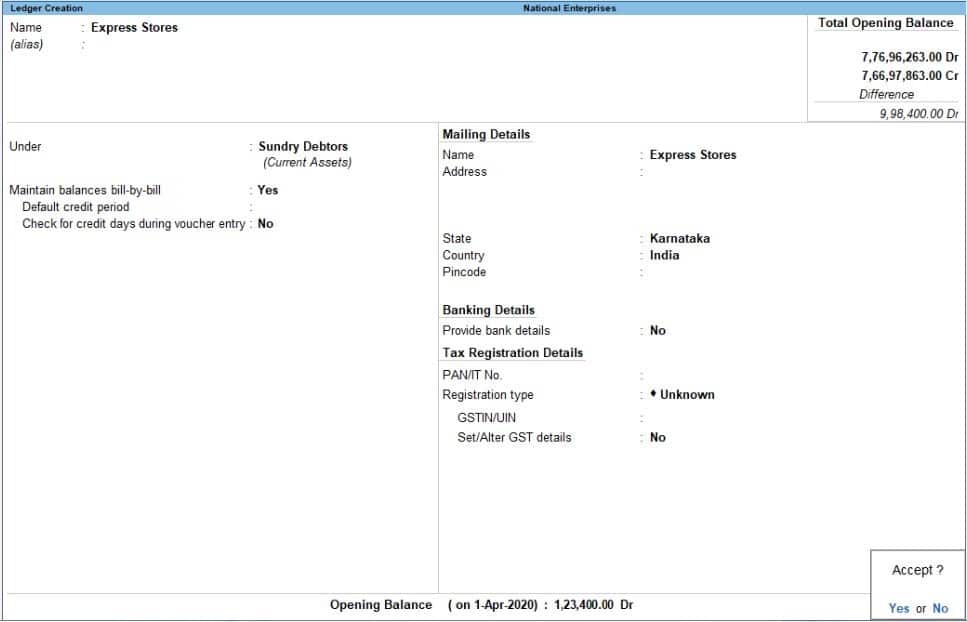
Task: Change the State value Karnataka
Action: pyautogui.click(x=680, y=239)
